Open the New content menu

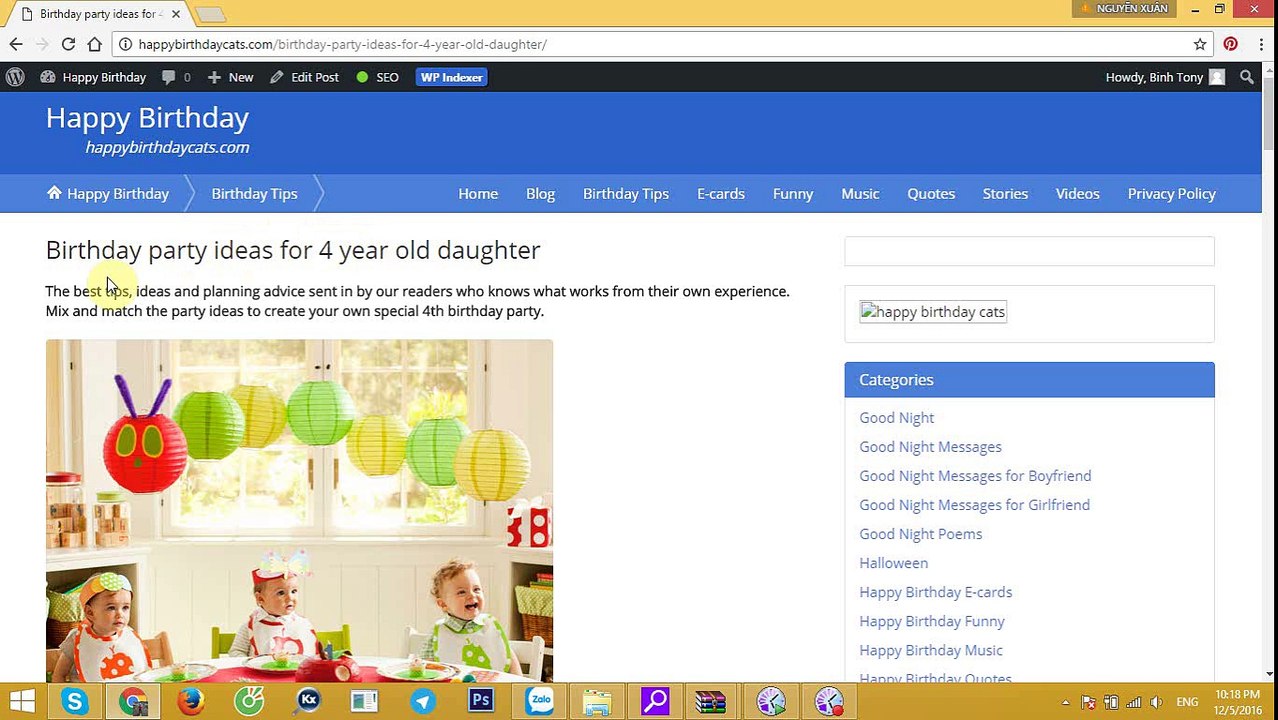point(230,77)
